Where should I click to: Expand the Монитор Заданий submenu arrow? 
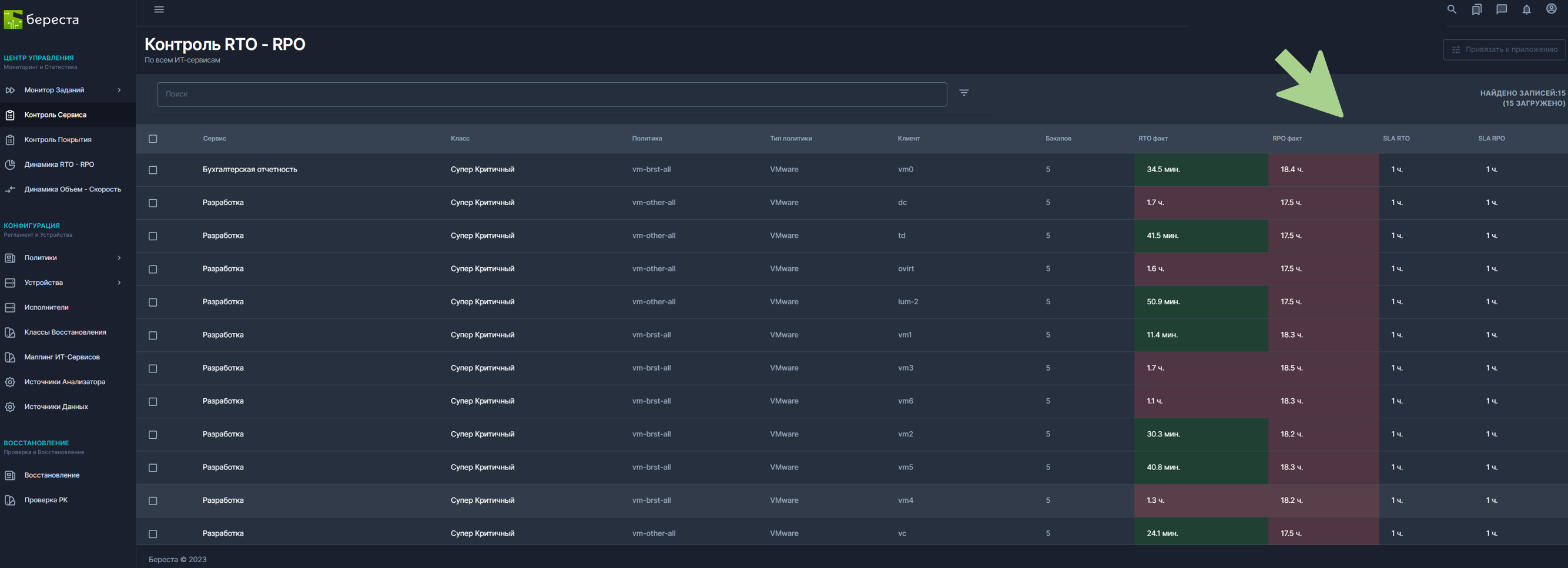(x=119, y=90)
